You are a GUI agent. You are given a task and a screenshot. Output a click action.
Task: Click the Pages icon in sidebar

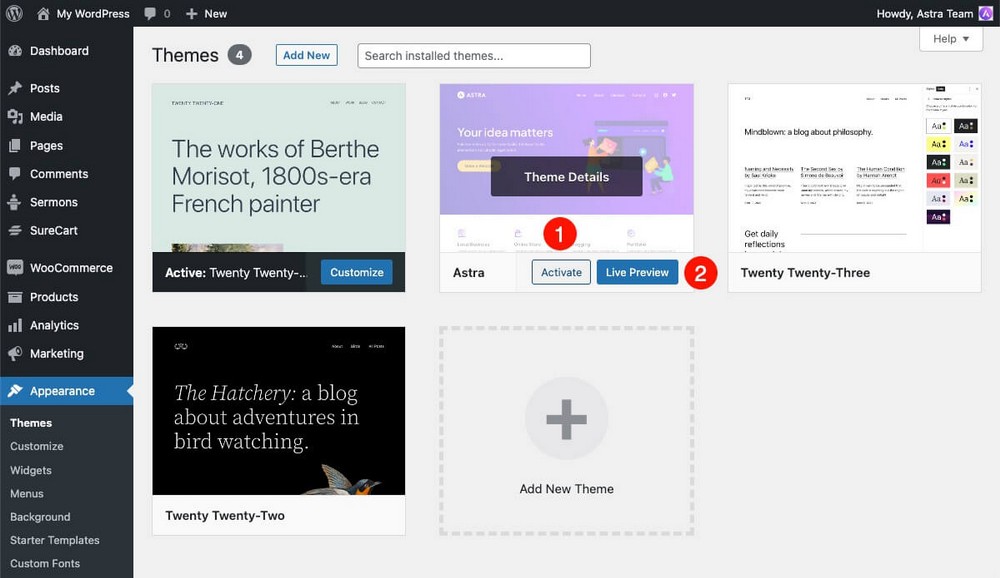coord(15,145)
